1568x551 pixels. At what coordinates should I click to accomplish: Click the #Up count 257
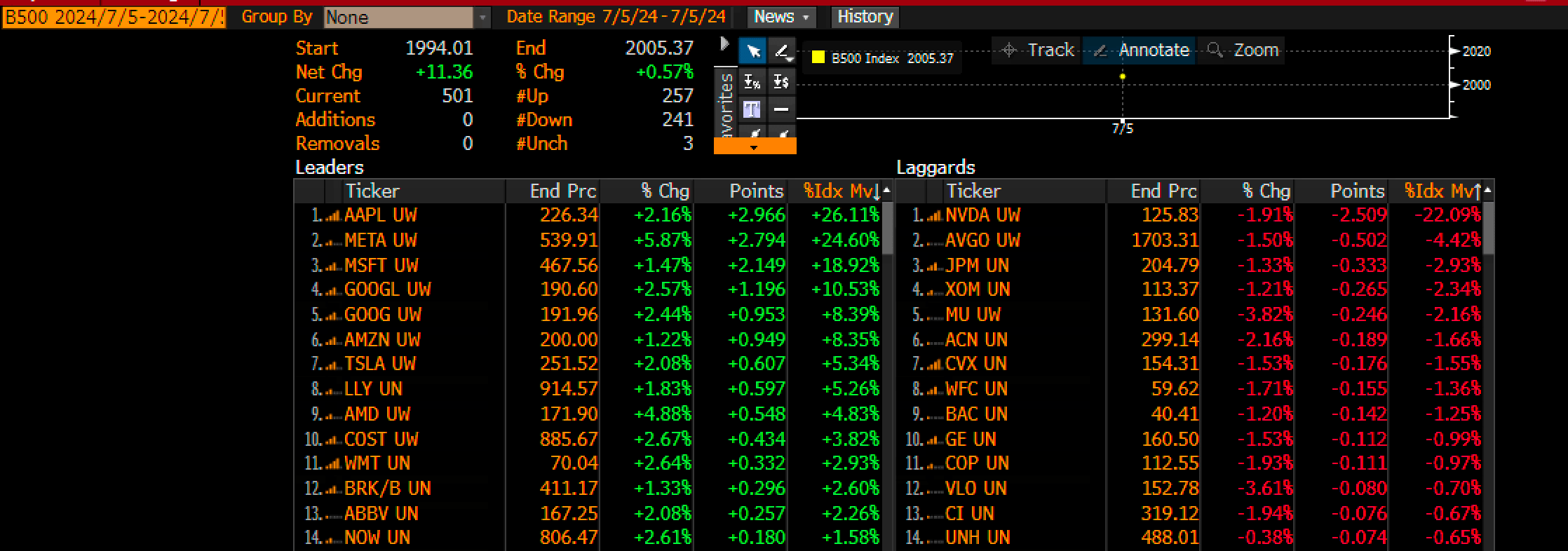click(x=677, y=96)
